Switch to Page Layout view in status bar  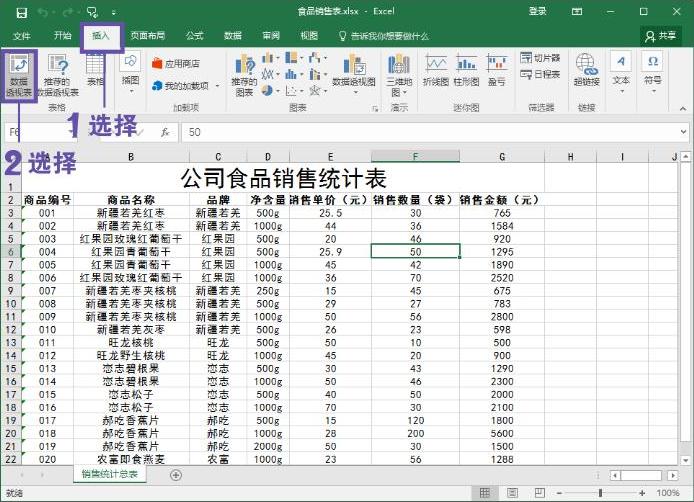[x=512, y=493]
